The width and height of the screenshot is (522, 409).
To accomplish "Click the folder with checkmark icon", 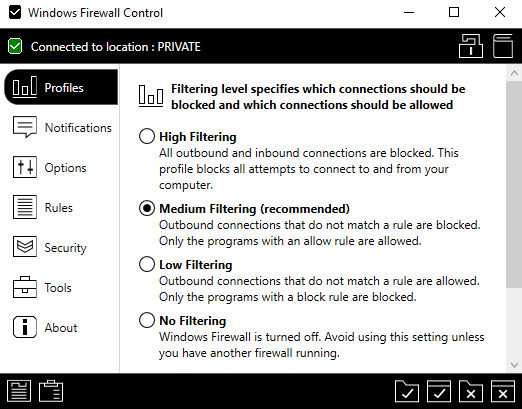I will pyautogui.click(x=407, y=391).
